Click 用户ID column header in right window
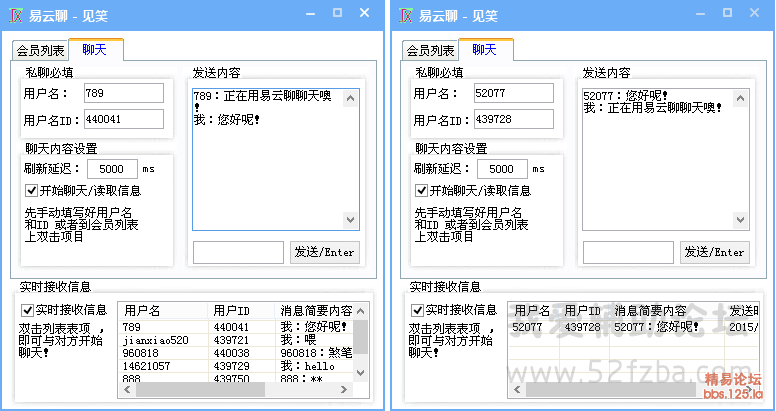The width and height of the screenshot is (776, 411). (584, 310)
